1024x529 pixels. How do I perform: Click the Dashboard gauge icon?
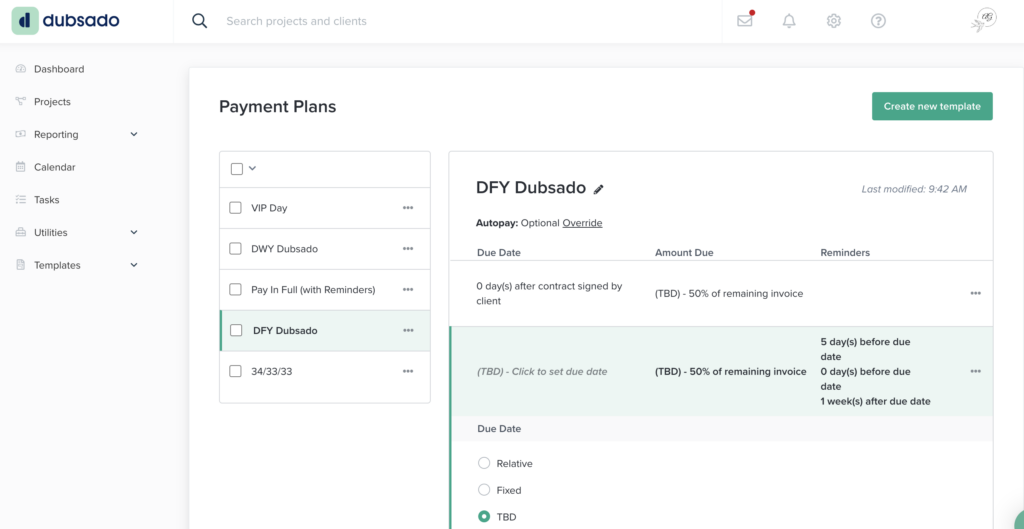[x=20, y=69]
